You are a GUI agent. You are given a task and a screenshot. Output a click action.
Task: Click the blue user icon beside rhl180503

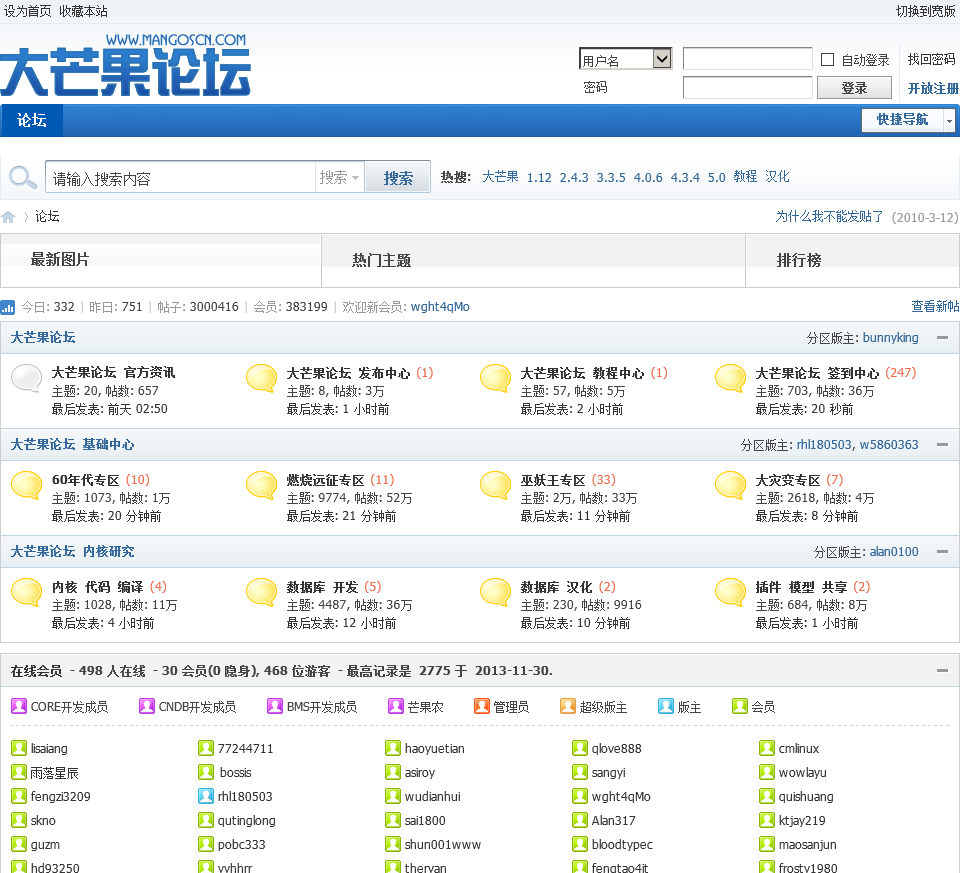206,796
